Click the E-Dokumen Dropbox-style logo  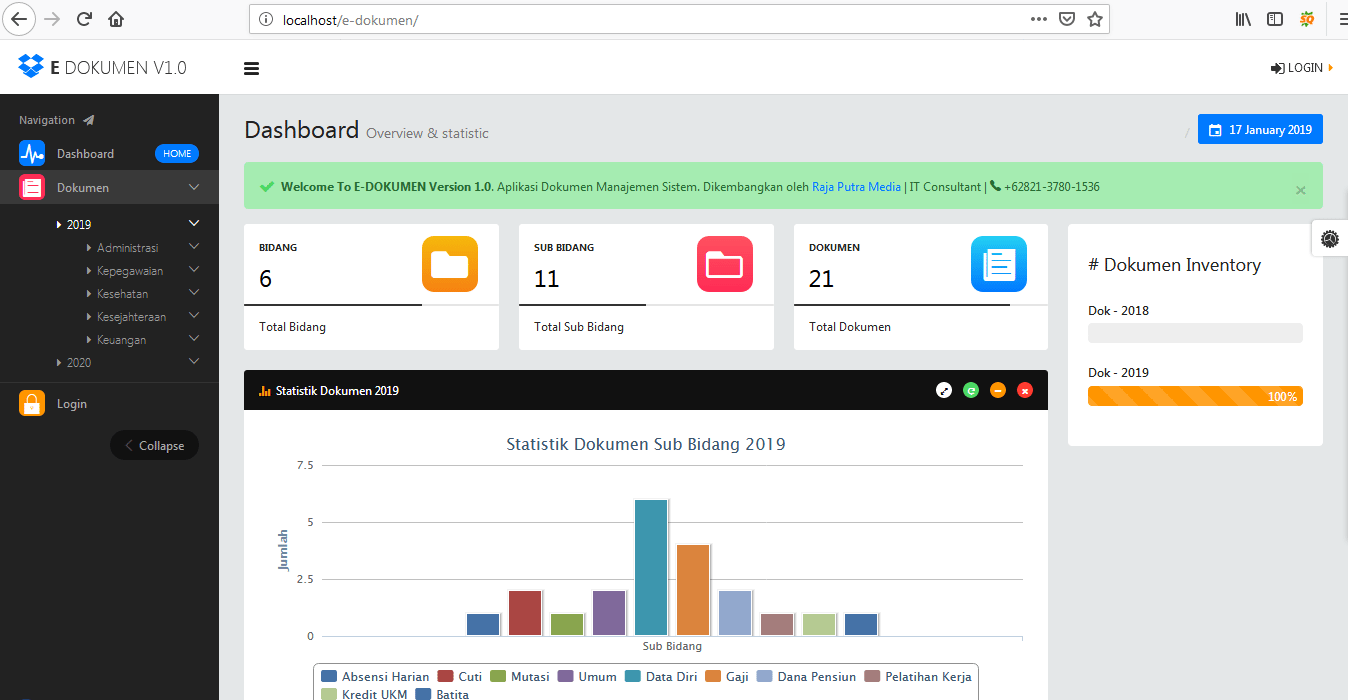[x=31, y=66]
